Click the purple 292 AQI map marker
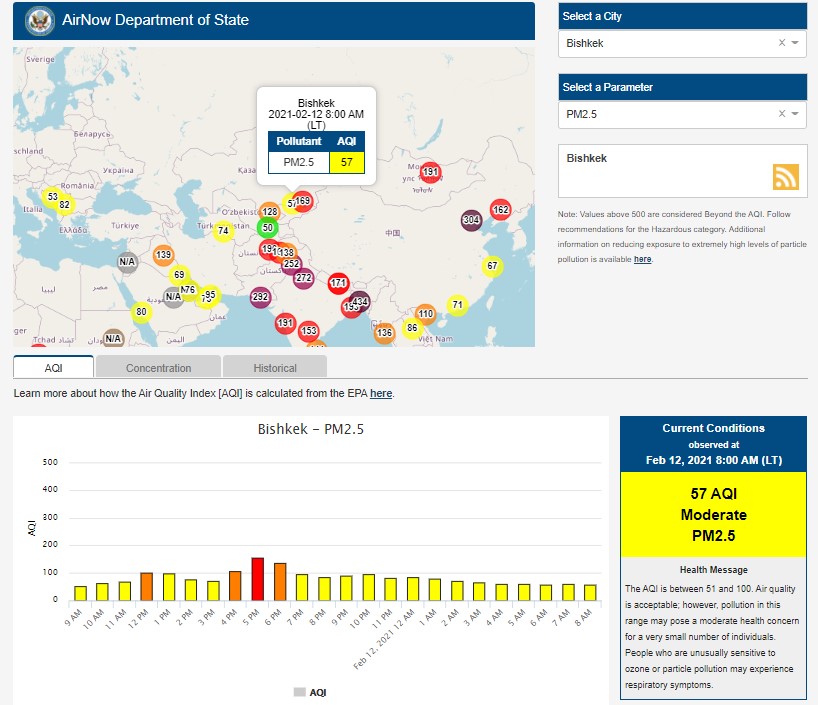 pyautogui.click(x=260, y=297)
